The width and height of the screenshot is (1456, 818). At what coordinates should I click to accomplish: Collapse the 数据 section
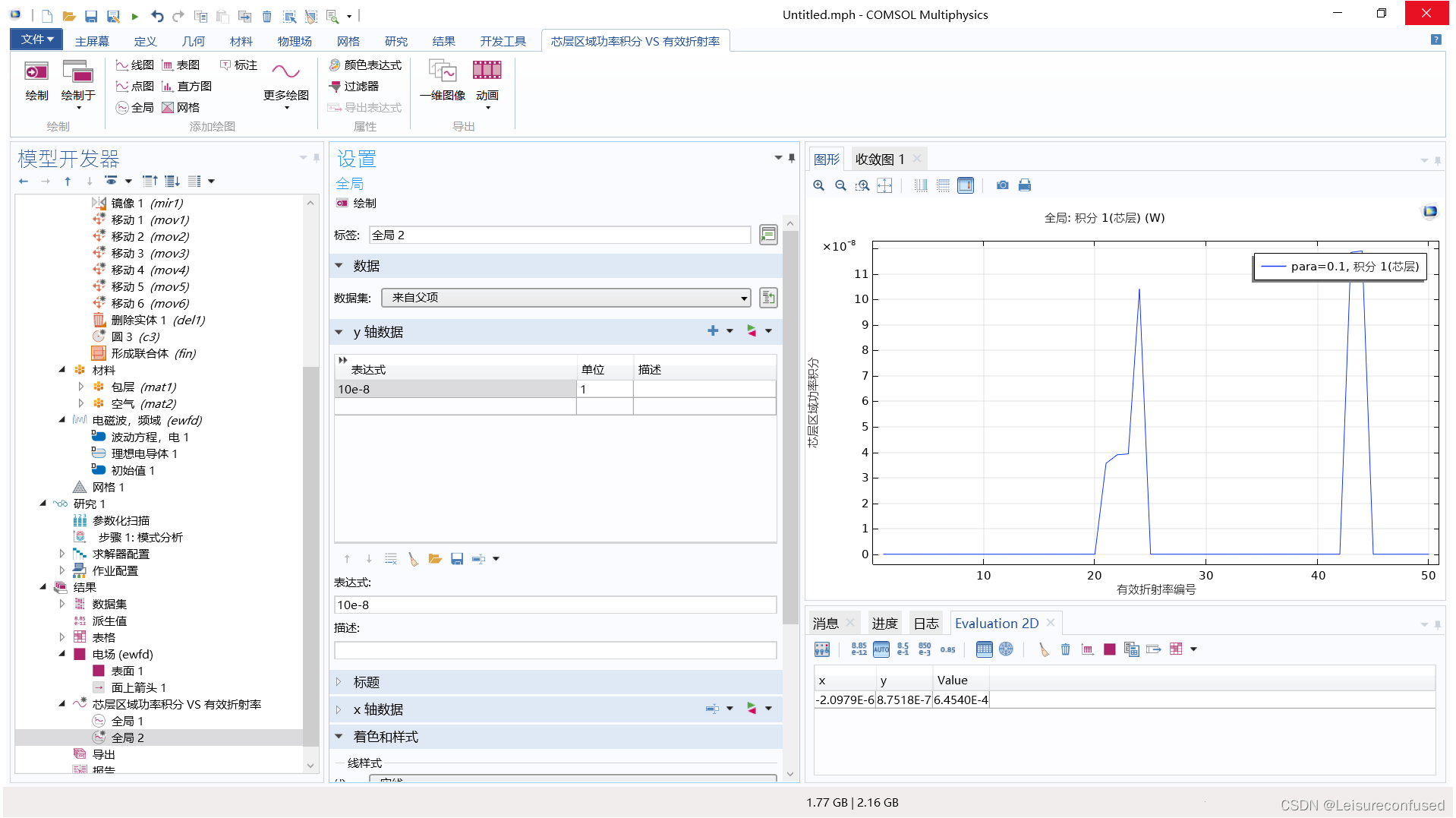pyautogui.click(x=339, y=266)
